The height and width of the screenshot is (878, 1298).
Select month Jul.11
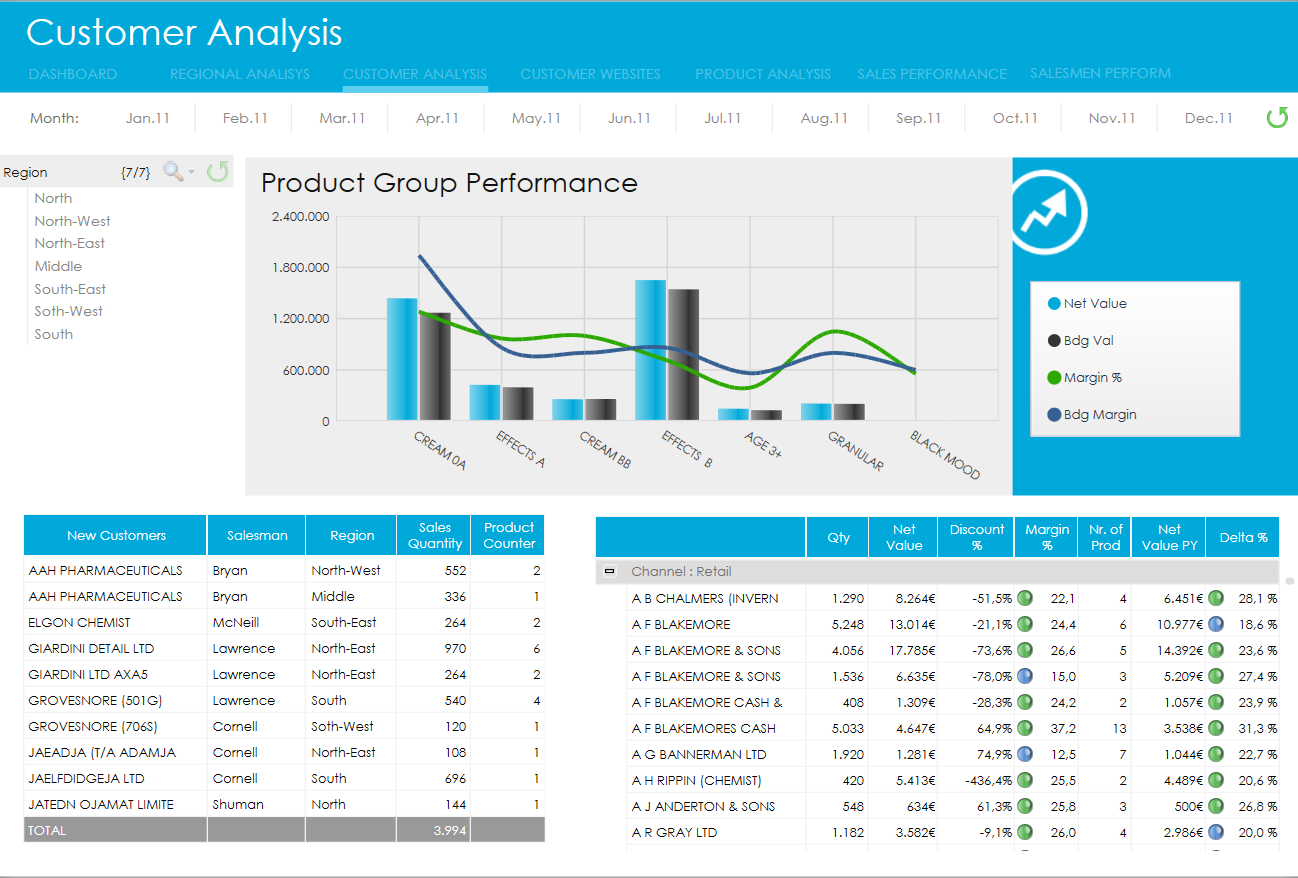tap(722, 118)
